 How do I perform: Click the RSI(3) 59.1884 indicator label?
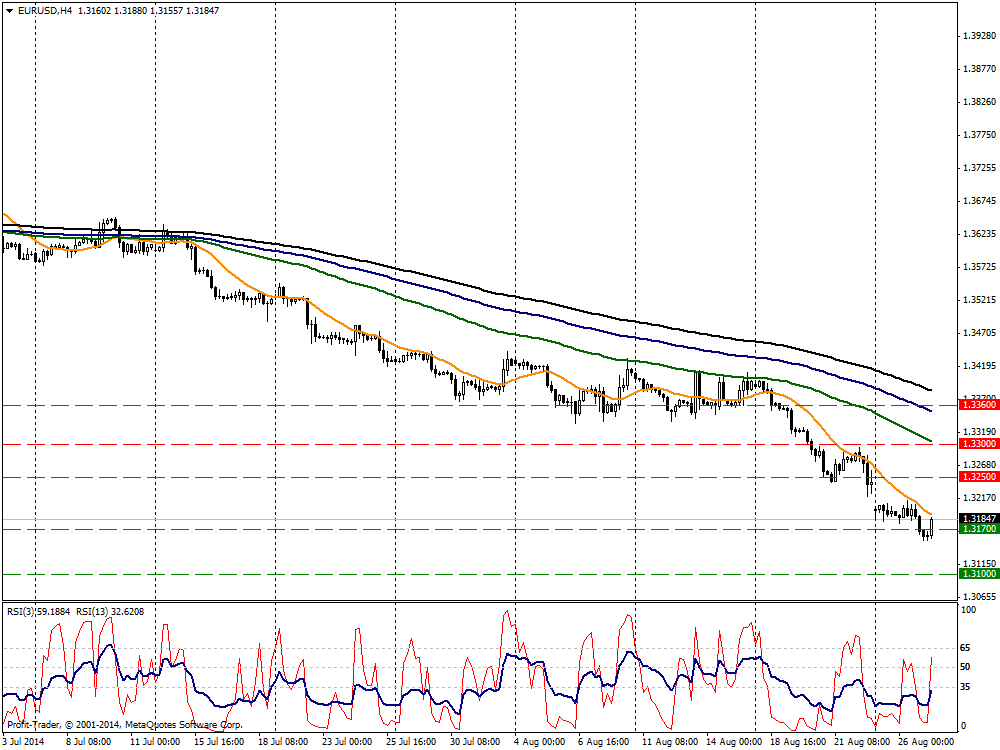[x=40, y=612]
